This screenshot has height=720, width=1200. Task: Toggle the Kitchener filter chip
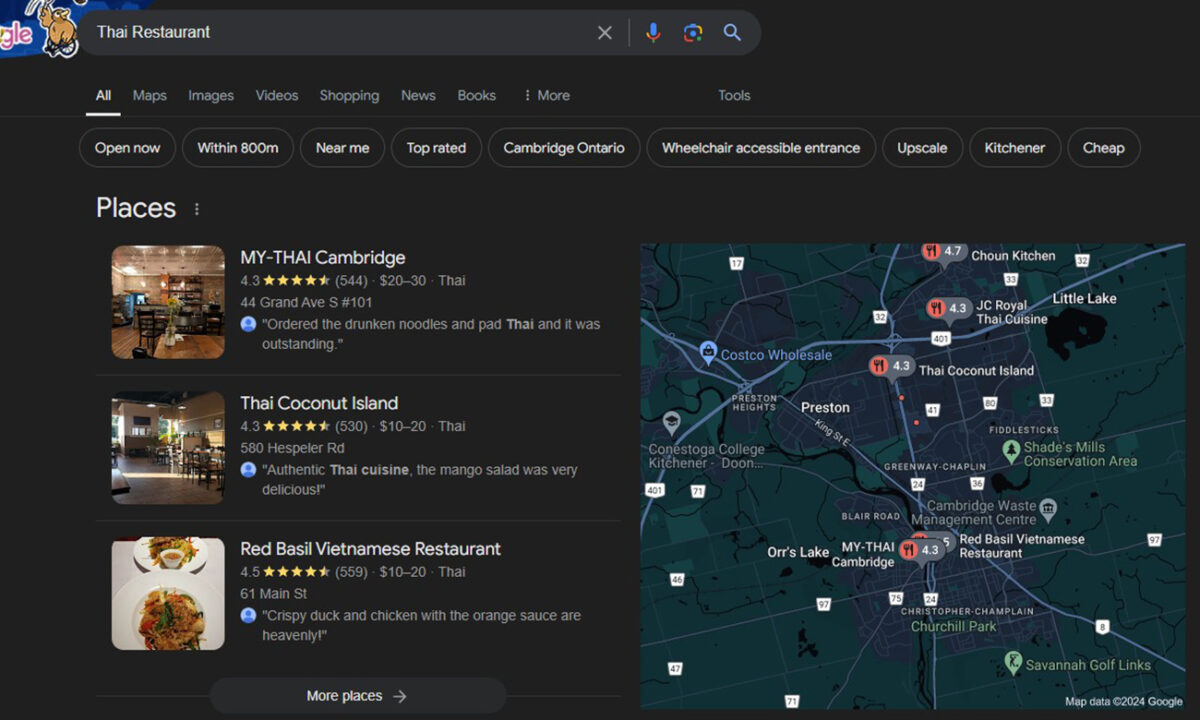coord(1015,148)
